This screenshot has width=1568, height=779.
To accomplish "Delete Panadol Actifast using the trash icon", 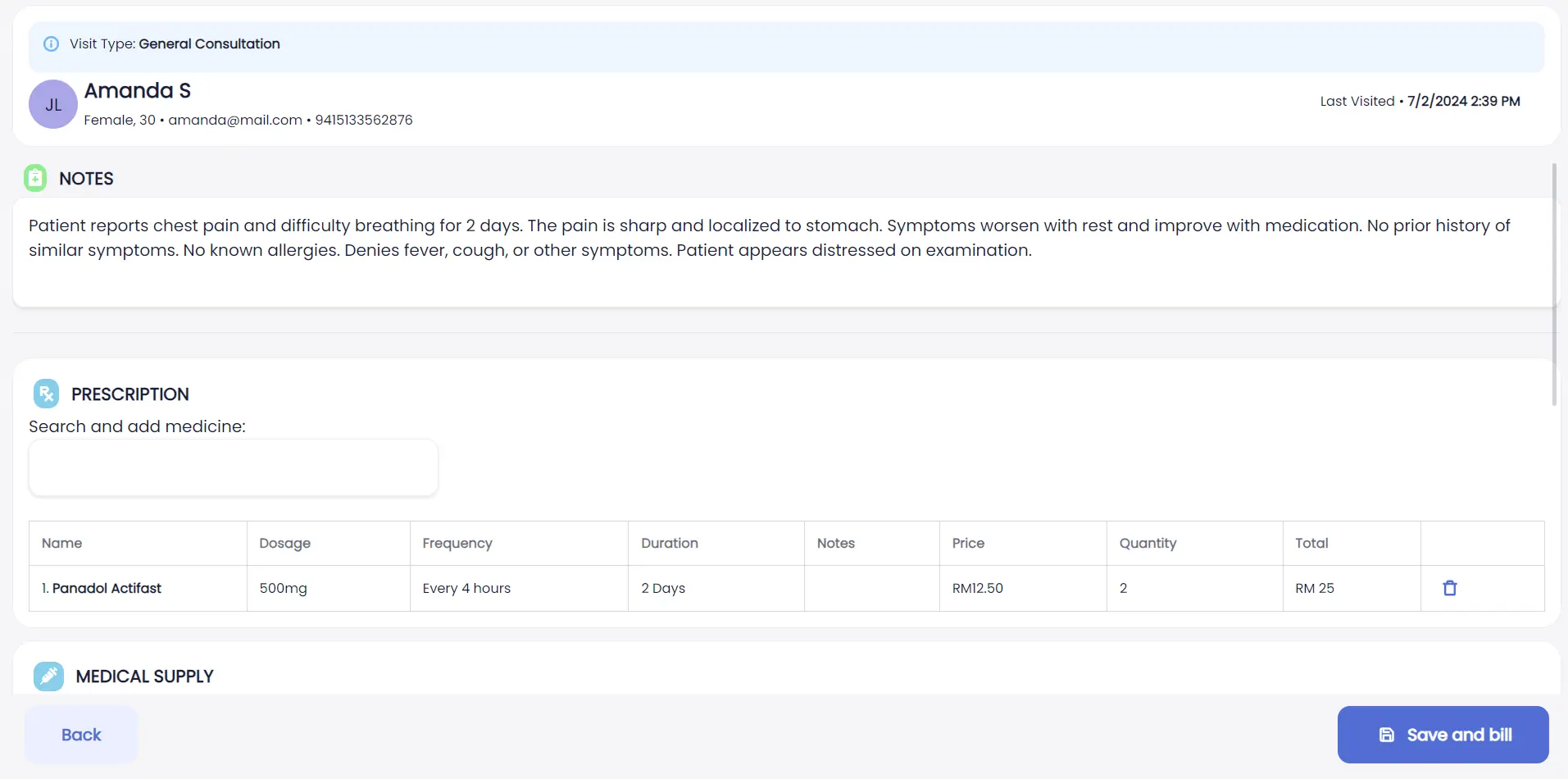I will pos(1449,588).
